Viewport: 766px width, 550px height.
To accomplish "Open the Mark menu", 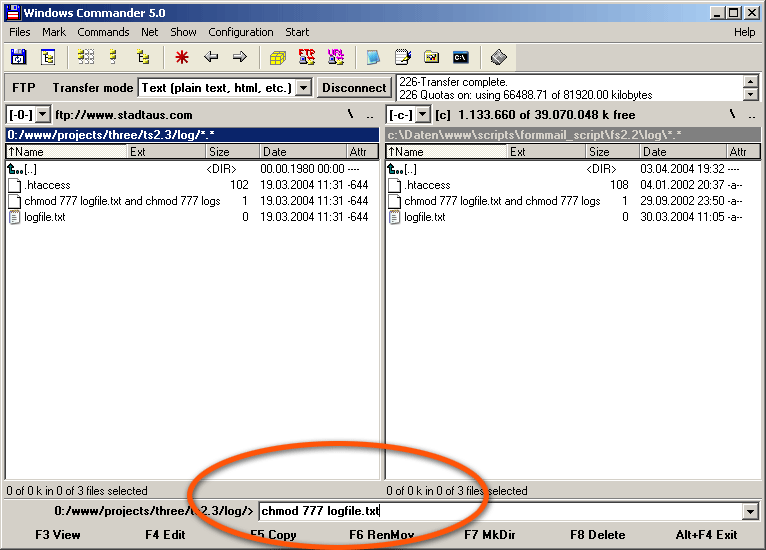I will point(54,32).
